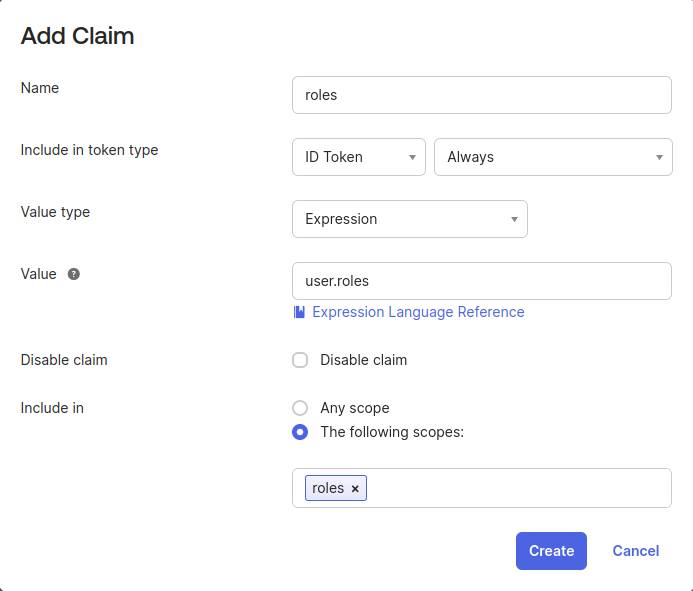Click the roles chip in scopes field
The height and width of the screenshot is (591, 693).
pos(328,488)
